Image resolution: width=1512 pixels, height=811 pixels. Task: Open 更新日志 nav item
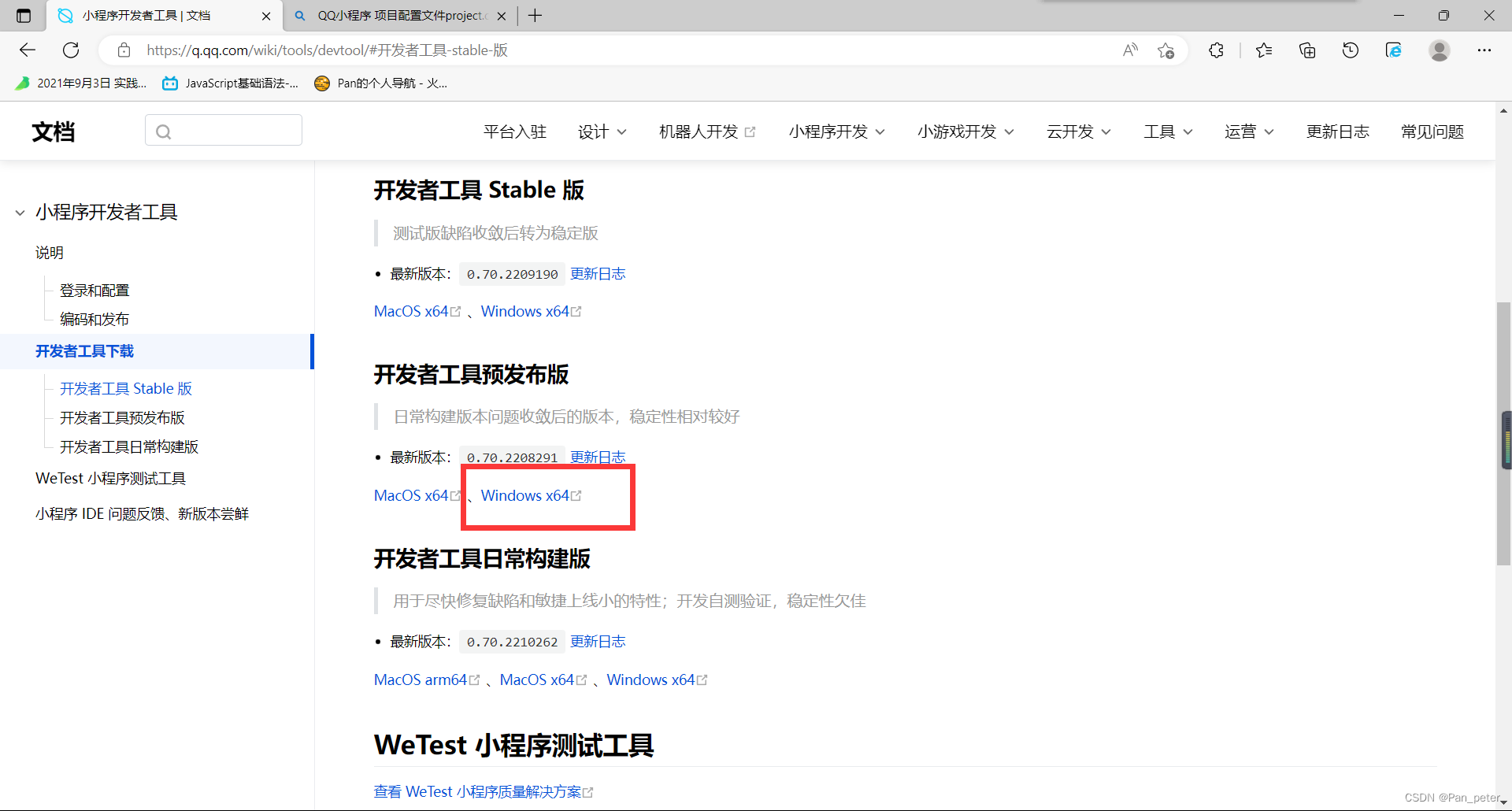click(x=1338, y=131)
